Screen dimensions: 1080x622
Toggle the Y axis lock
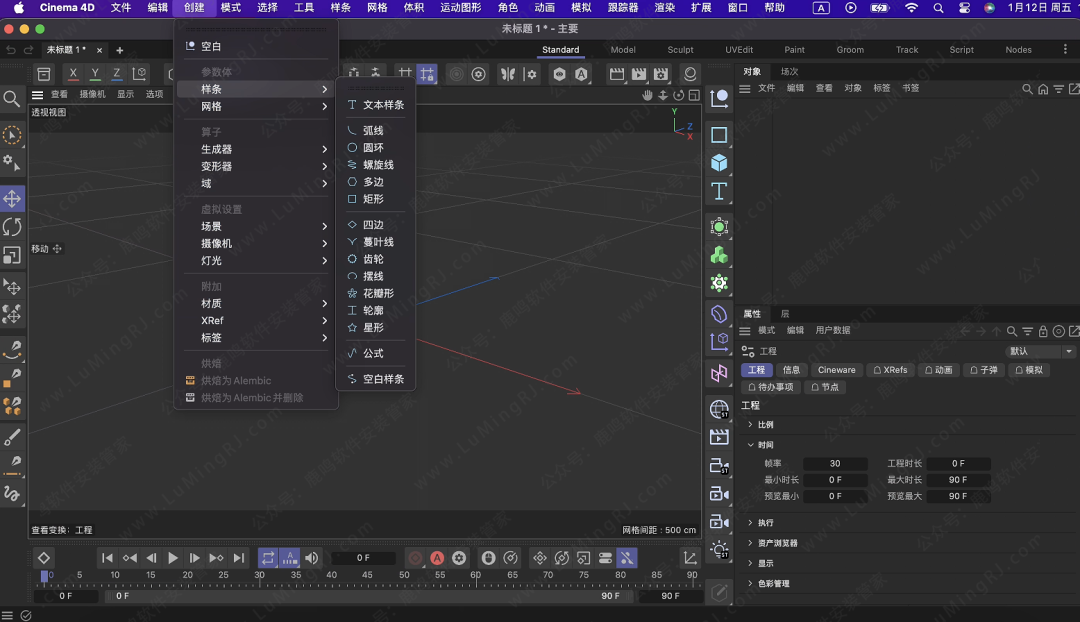click(x=95, y=74)
